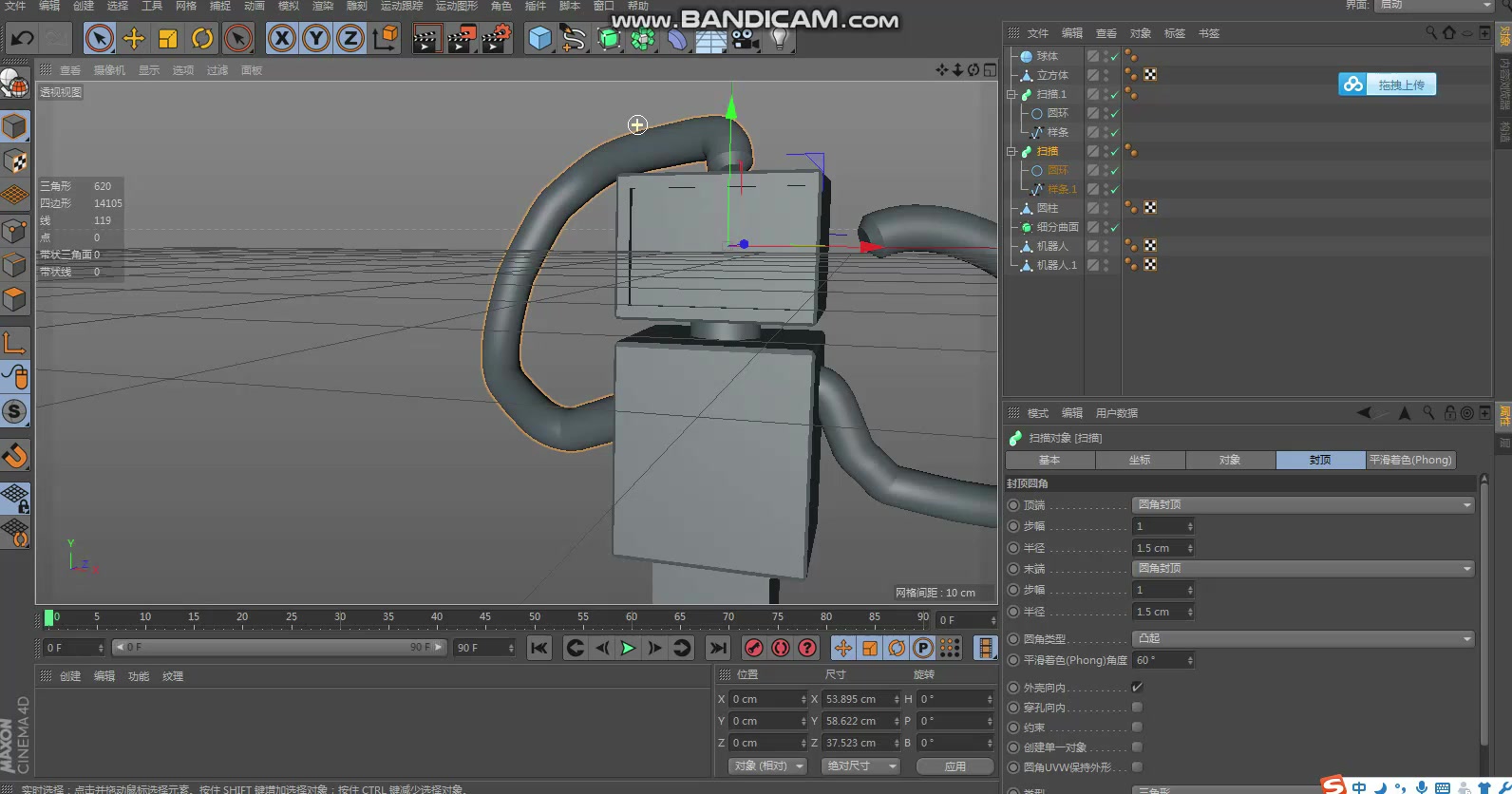This screenshot has width=1512, height=794.
Task: Select the Move tool
Action: pyautogui.click(x=134, y=39)
